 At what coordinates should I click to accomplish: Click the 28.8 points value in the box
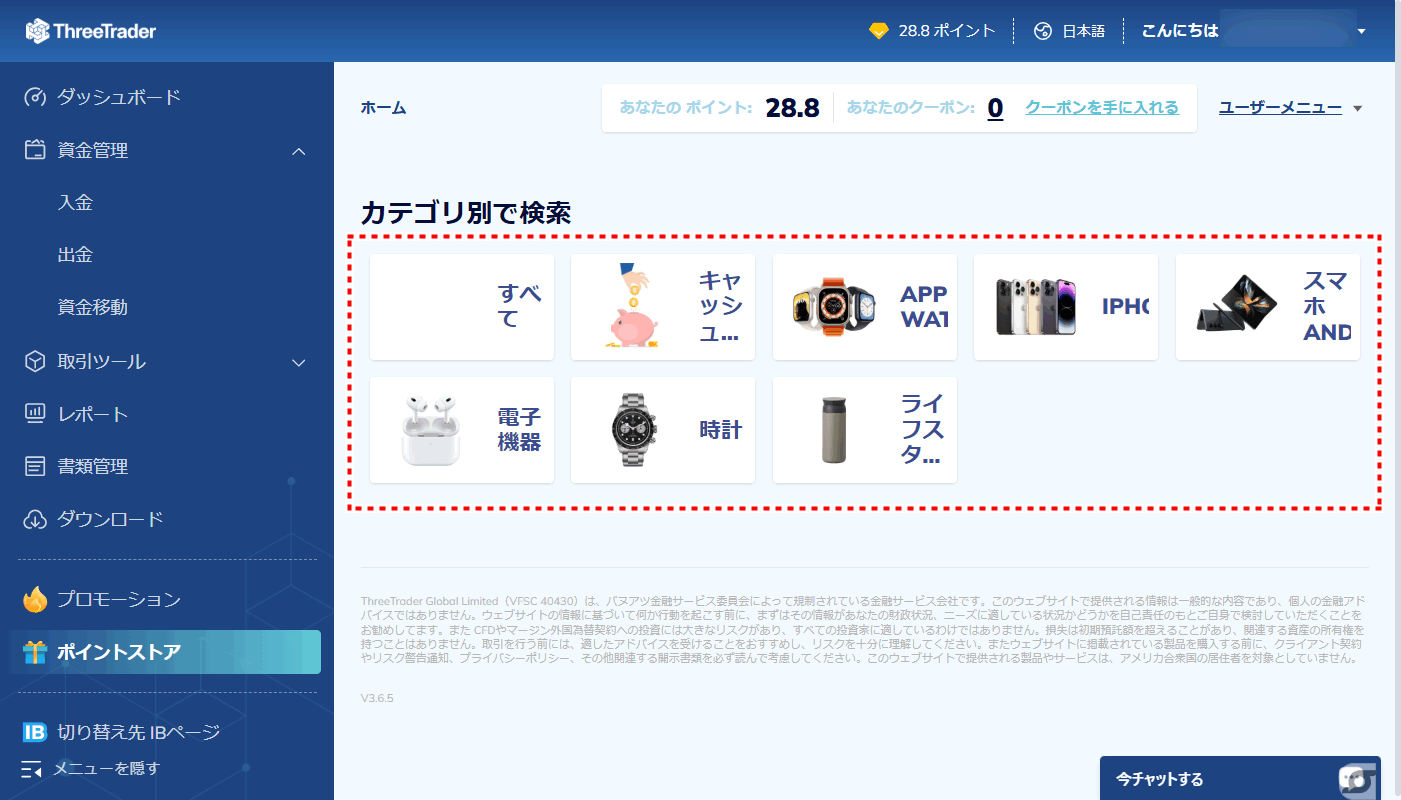[x=793, y=108]
